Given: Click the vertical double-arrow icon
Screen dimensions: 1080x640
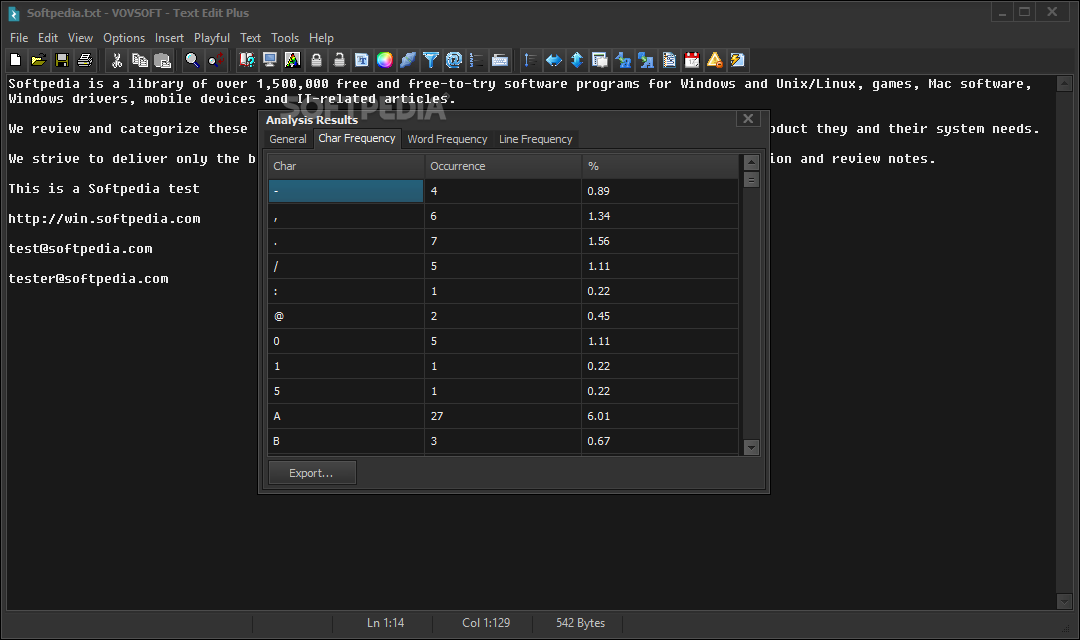Looking at the screenshot, I should (x=577, y=60).
